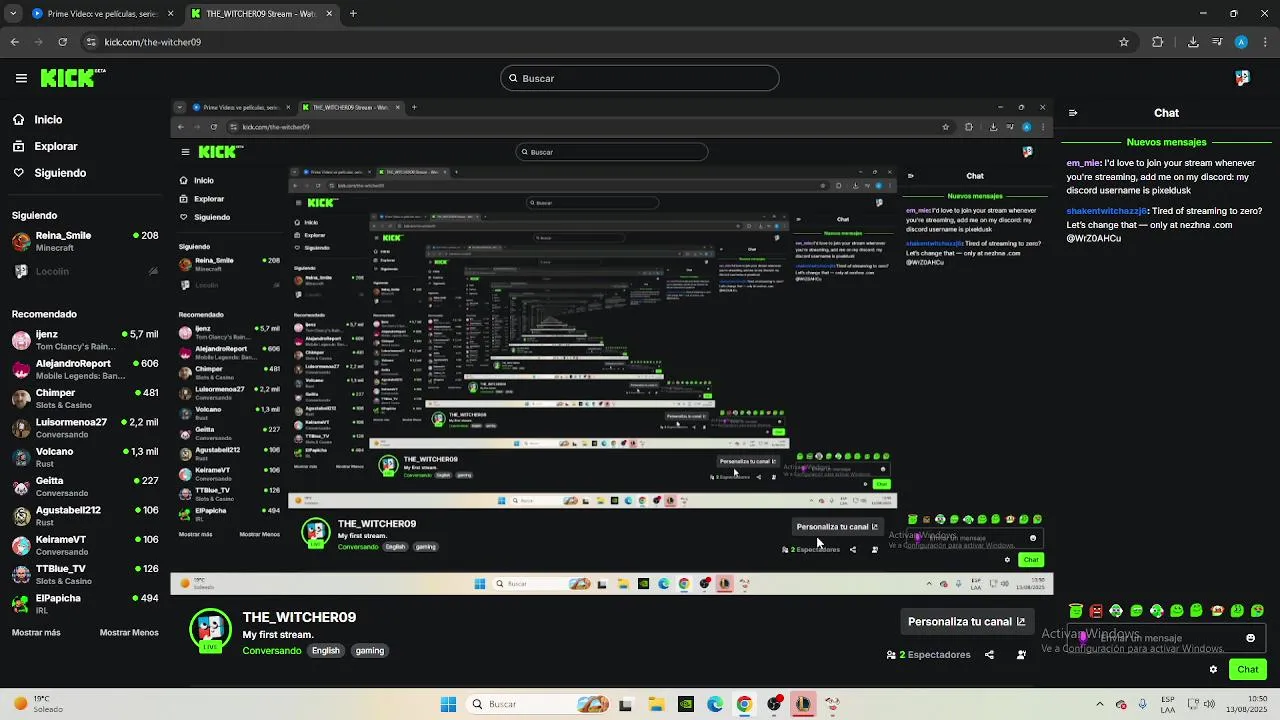Image resolution: width=1280 pixels, height=720 pixels.
Task: Open Chrome three-dot menu
Action: tap(1264, 42)
